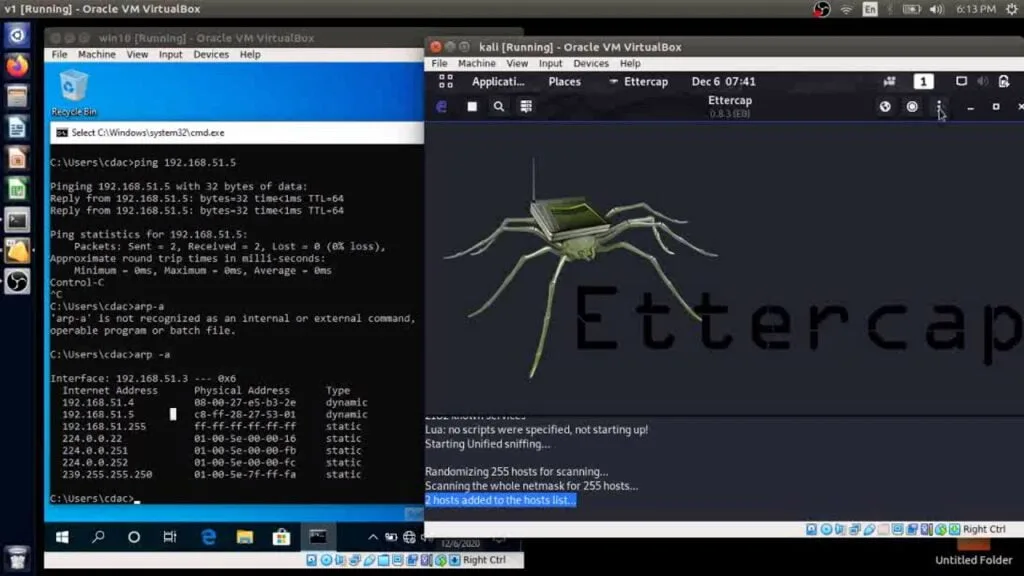Open the Trash in the Ubuntu dock
Screen dimensions: 1024x576
tap(17, 558)
